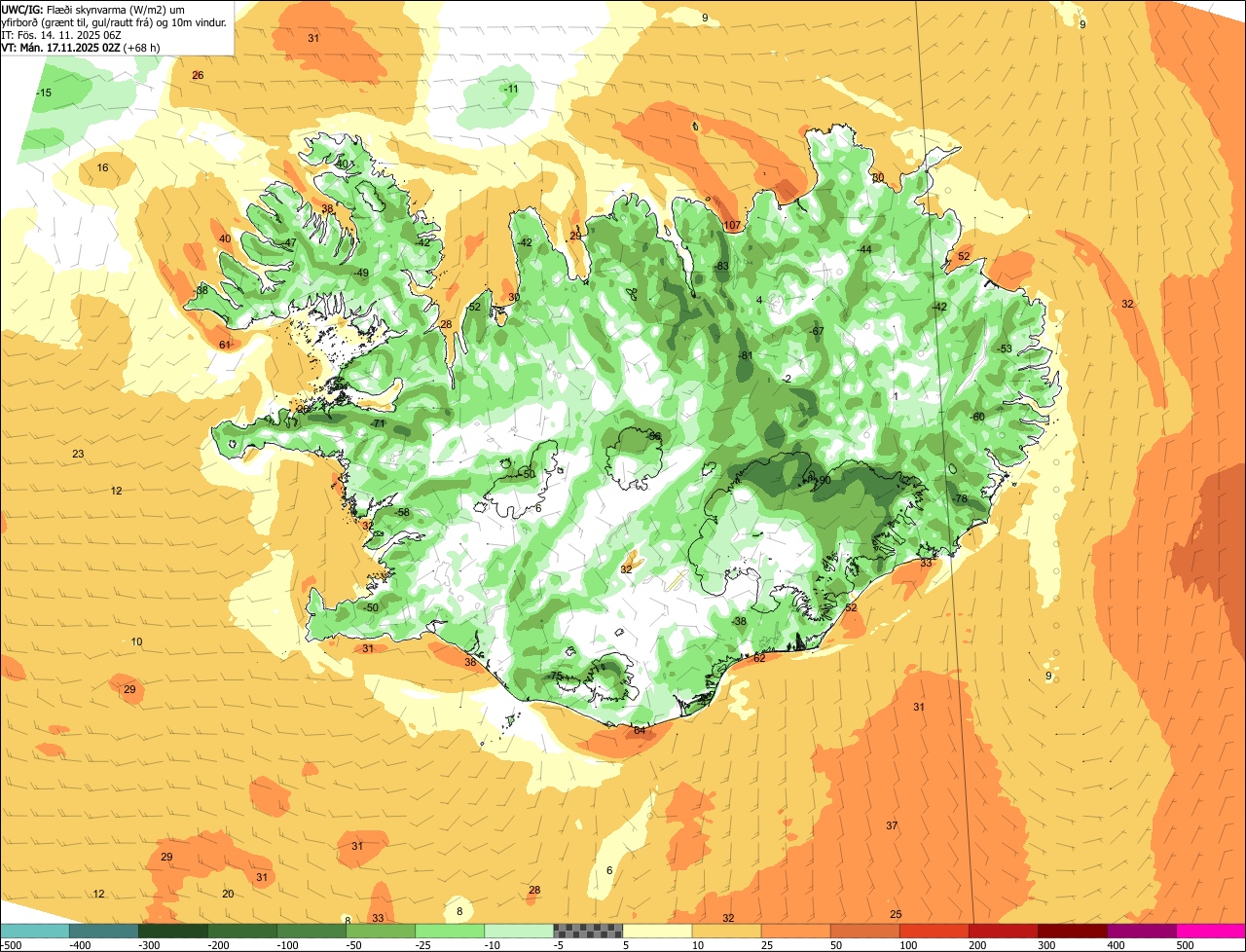Select the darkest green swatch between -300 and -200

coord(172,931)
